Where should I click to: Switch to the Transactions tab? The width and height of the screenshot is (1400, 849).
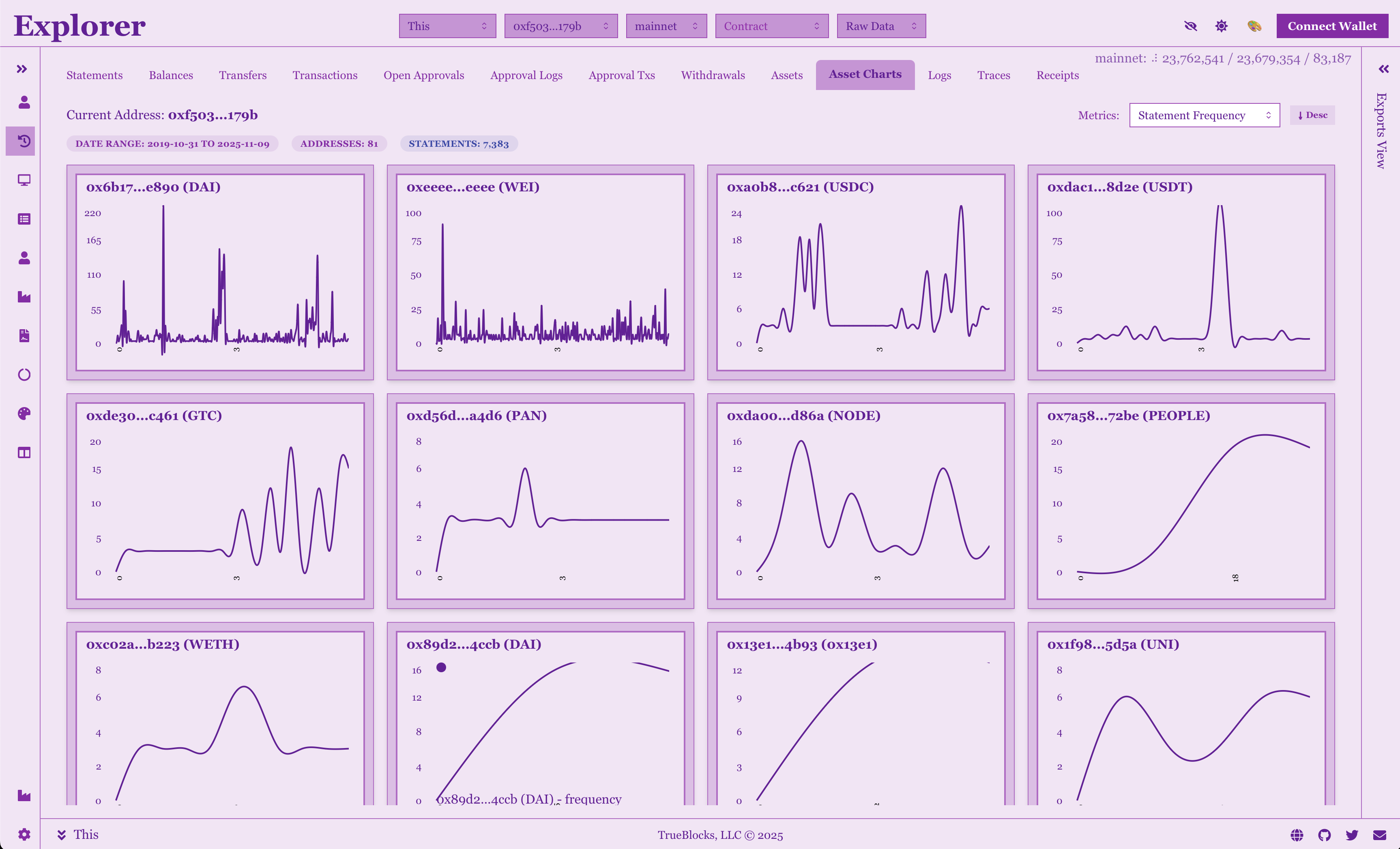(x=325, y=75)
